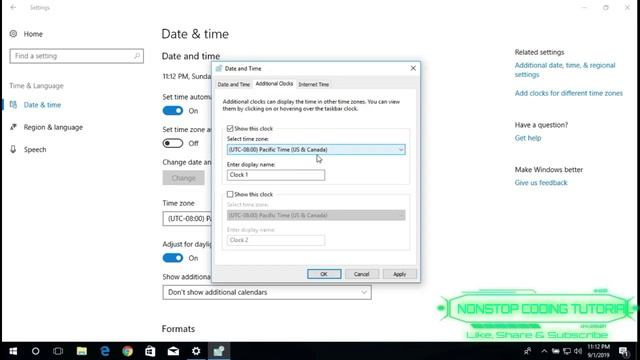
Task: Open the Action Center notifications icon
Action: pyautogui.click(x=623, y=351)
